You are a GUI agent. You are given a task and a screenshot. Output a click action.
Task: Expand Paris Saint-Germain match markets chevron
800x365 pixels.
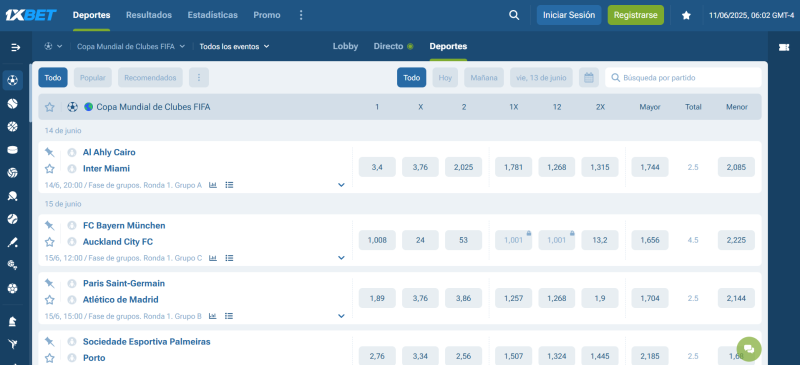tap(341, 316)
